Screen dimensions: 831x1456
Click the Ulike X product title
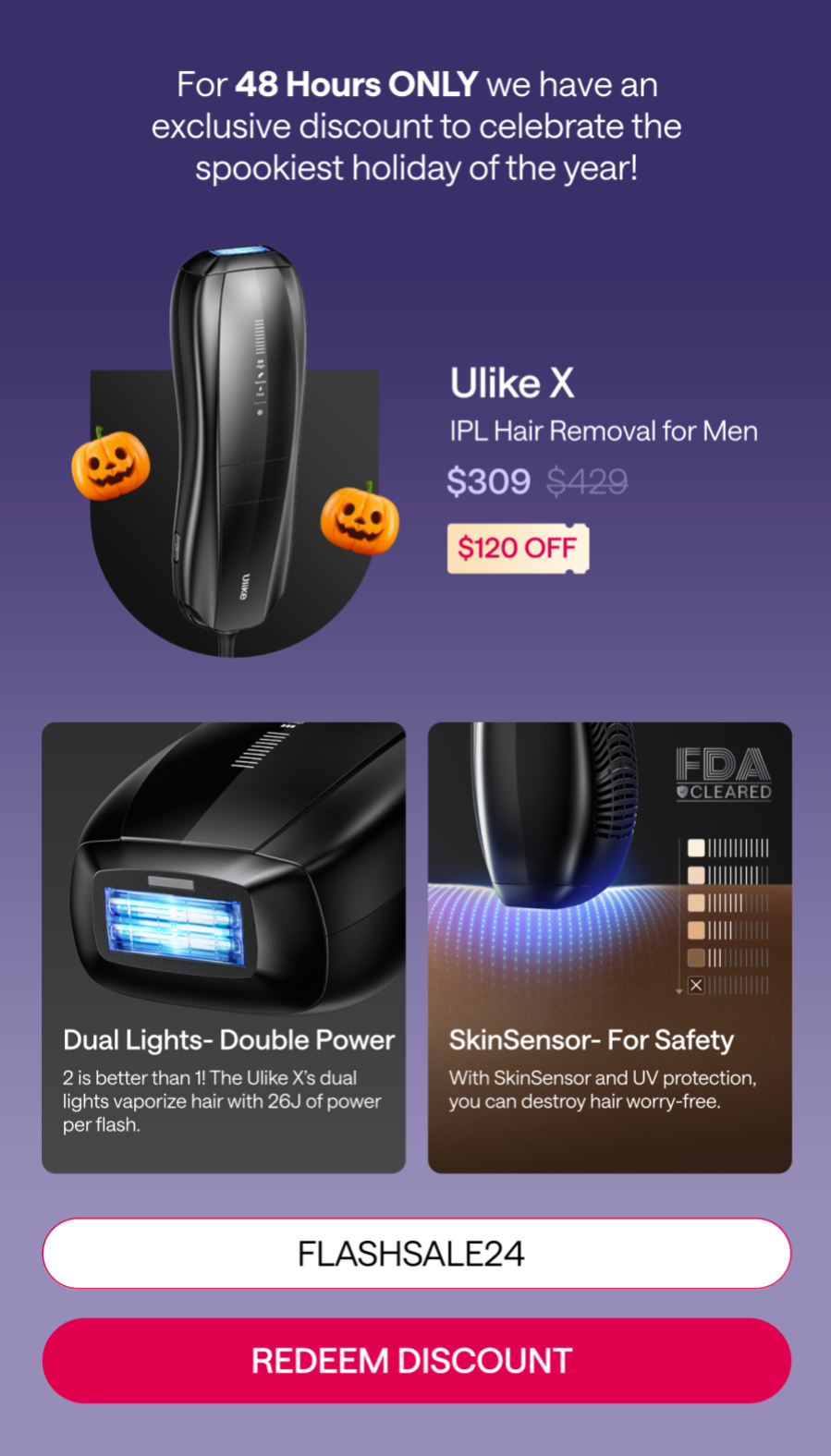coord(512,383)
